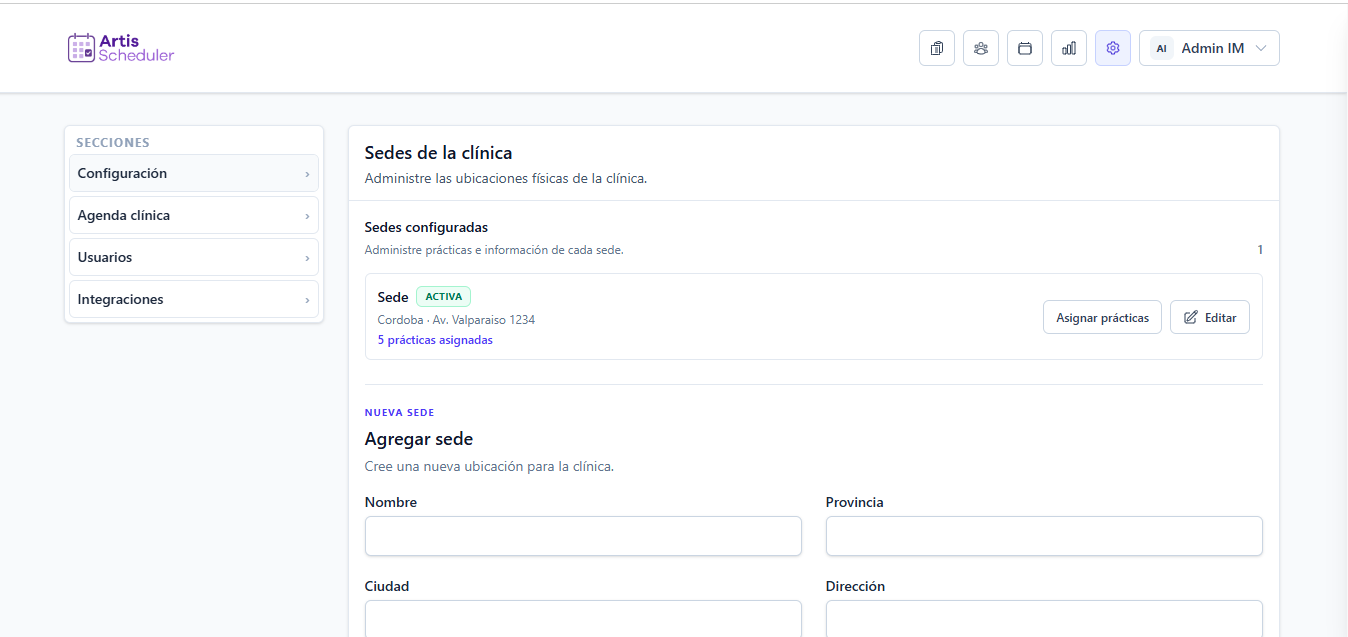
Task: Click the Asignar prácticas button
Action: pos(1102,317)
